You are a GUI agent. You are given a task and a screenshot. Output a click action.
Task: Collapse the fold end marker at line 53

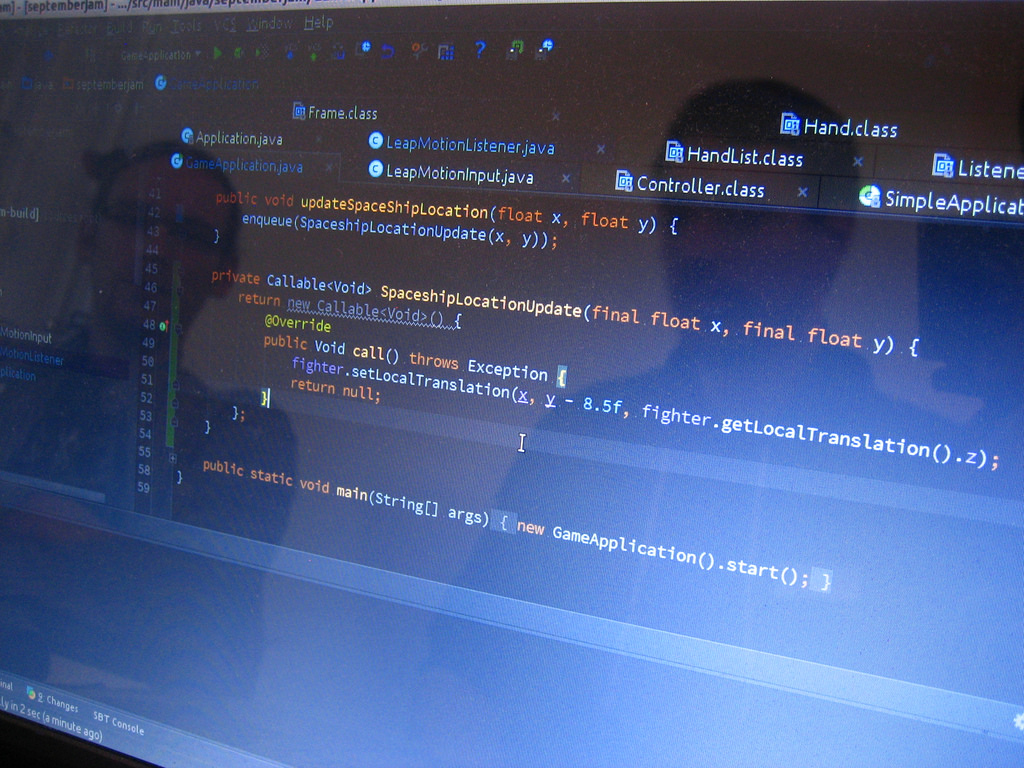(x=174, y=423)
